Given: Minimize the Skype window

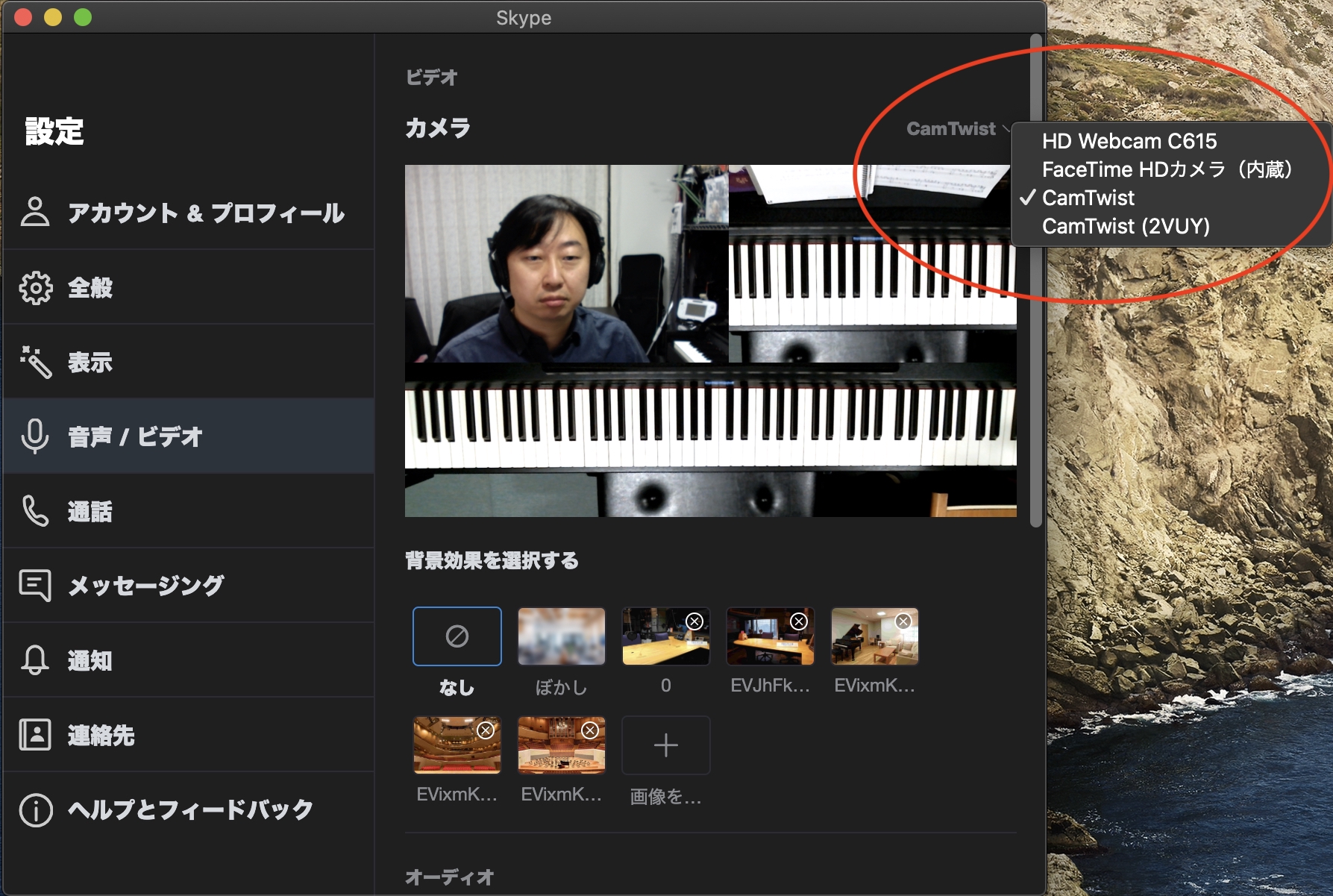Looking at the screenshot, I should click(53, 17).
